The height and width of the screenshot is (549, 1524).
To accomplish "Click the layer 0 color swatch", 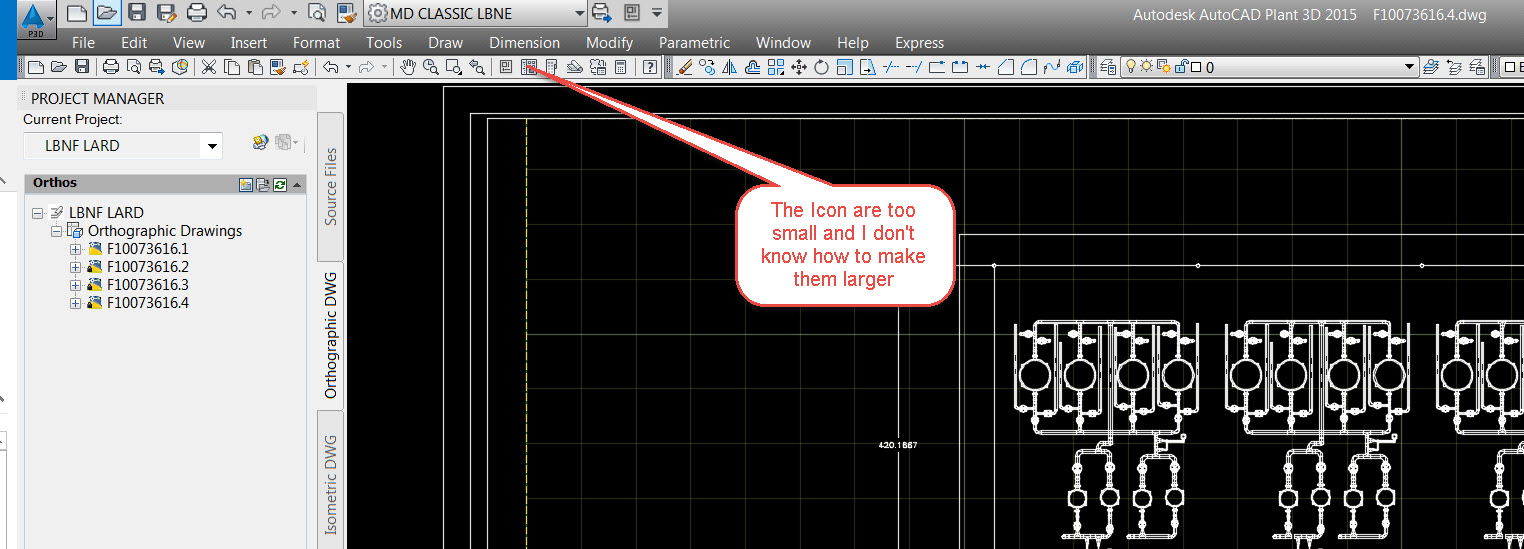I will point(1196,67).
